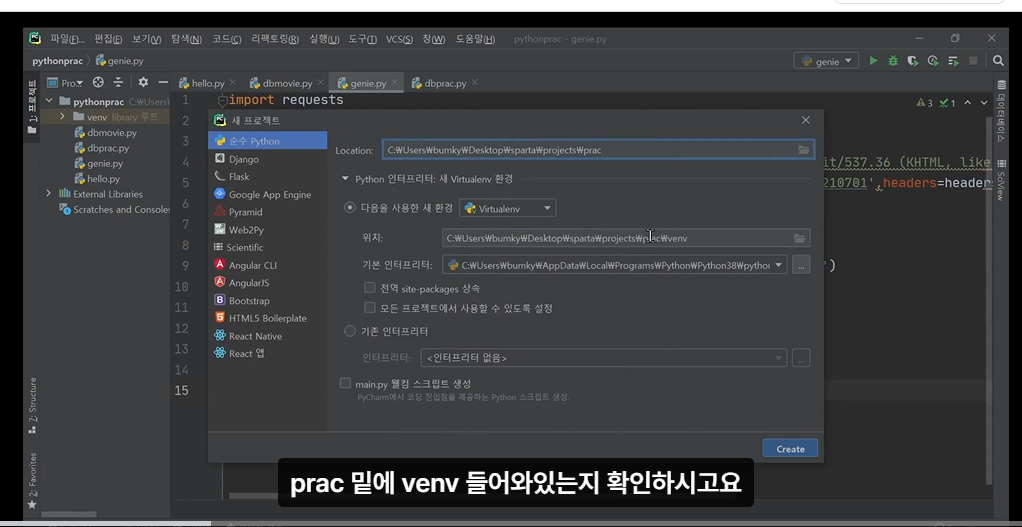Enable 모든 프로젝트에서 사용할 수 있도록 설정 checkbox

tap(370, 307)
